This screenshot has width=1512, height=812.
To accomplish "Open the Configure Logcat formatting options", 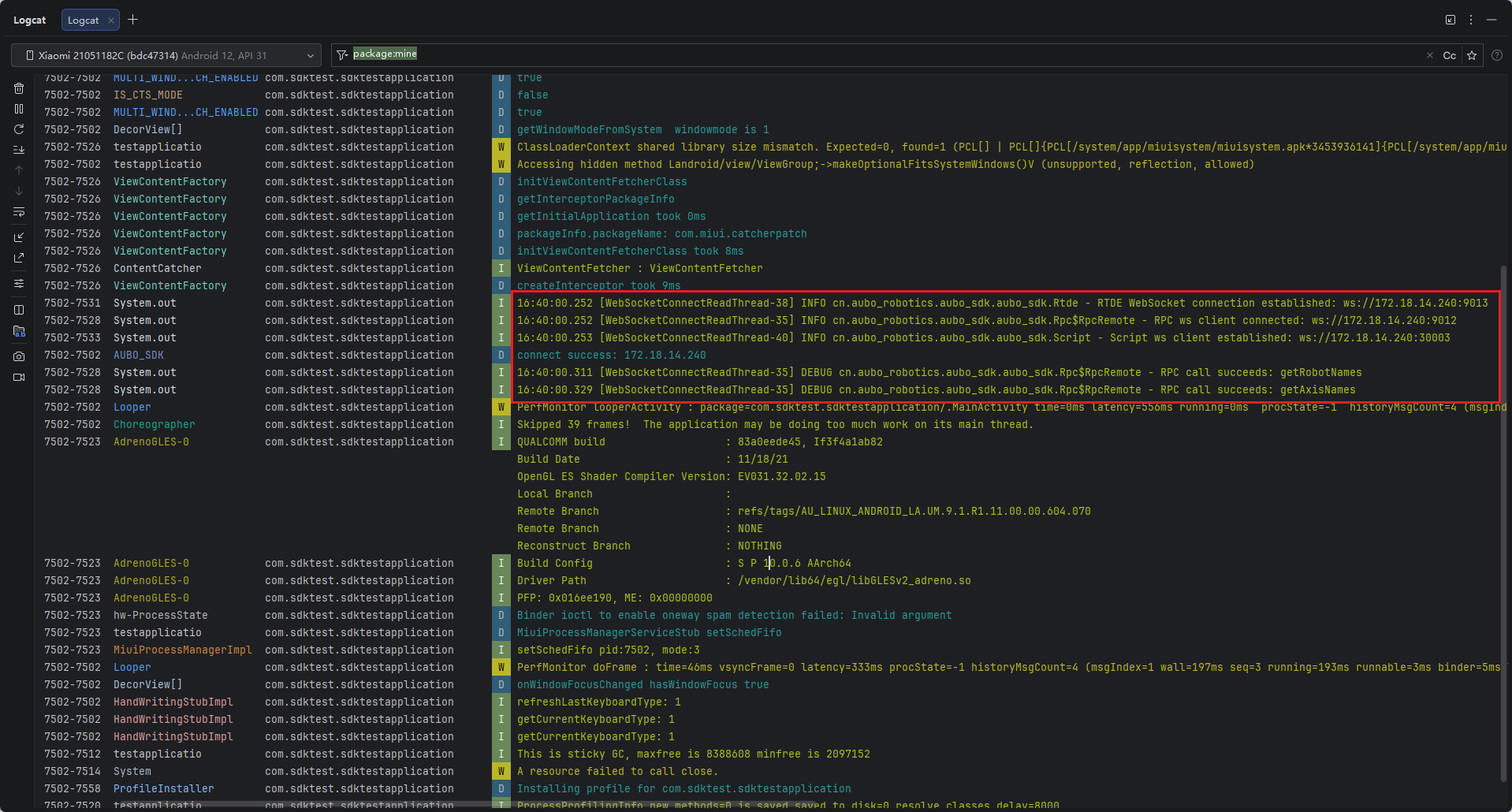I will [19, 283].
